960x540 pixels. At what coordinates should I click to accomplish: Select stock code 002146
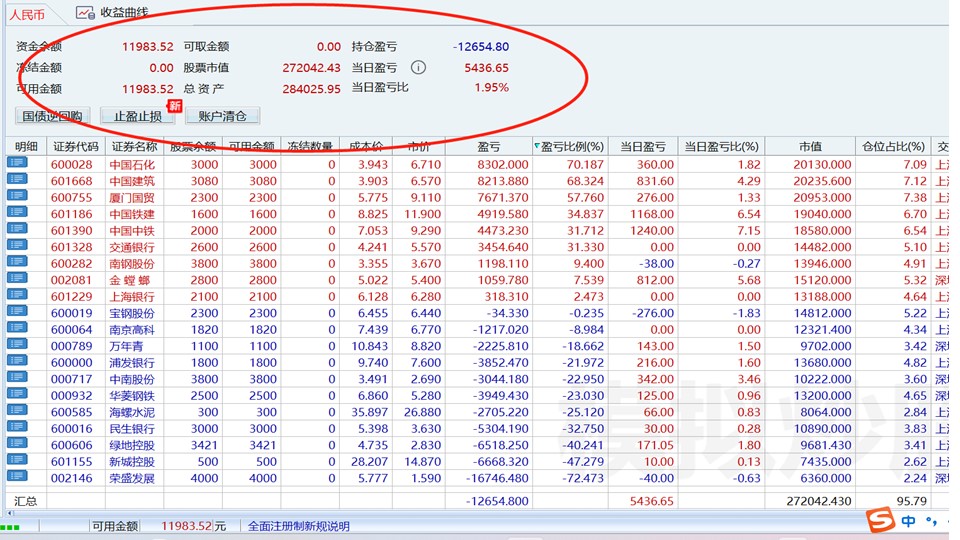tap(72, 478)
